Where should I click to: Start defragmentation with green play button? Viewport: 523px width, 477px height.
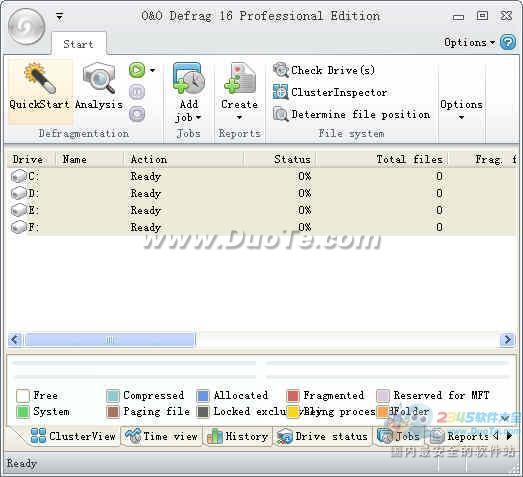(137, 70)
